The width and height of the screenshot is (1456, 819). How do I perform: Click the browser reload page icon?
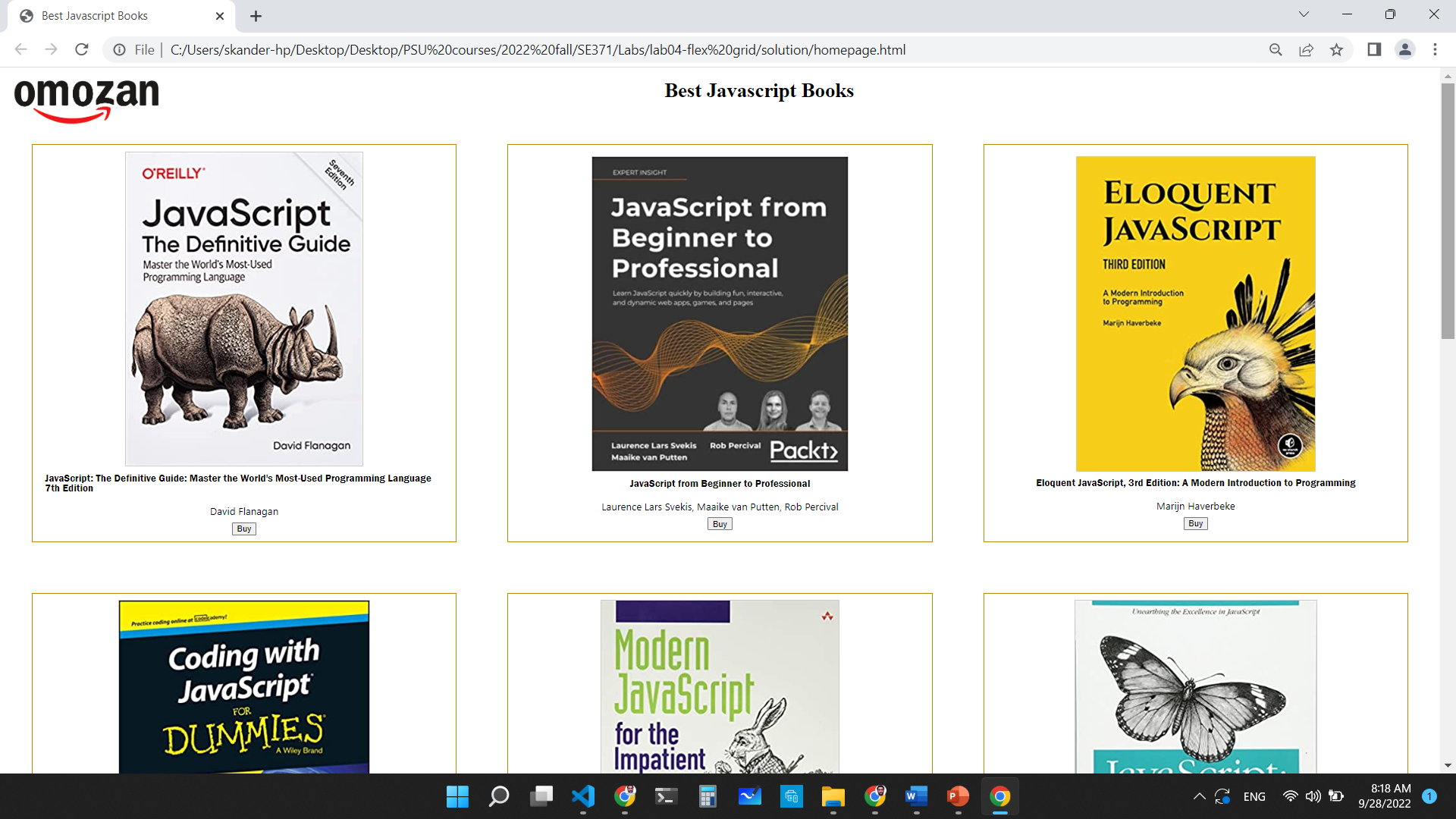[82, 50]
